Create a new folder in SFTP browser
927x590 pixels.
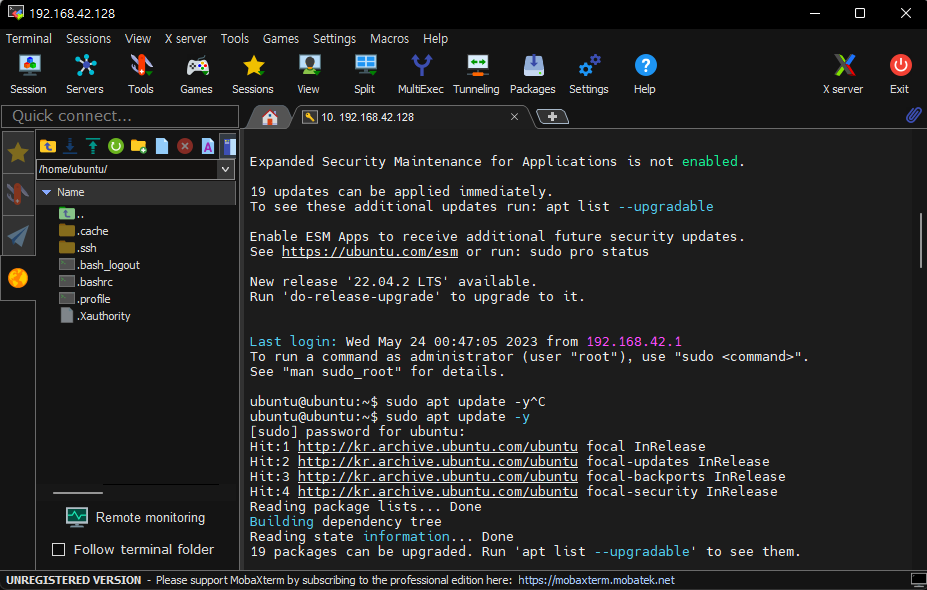point(138,145)
